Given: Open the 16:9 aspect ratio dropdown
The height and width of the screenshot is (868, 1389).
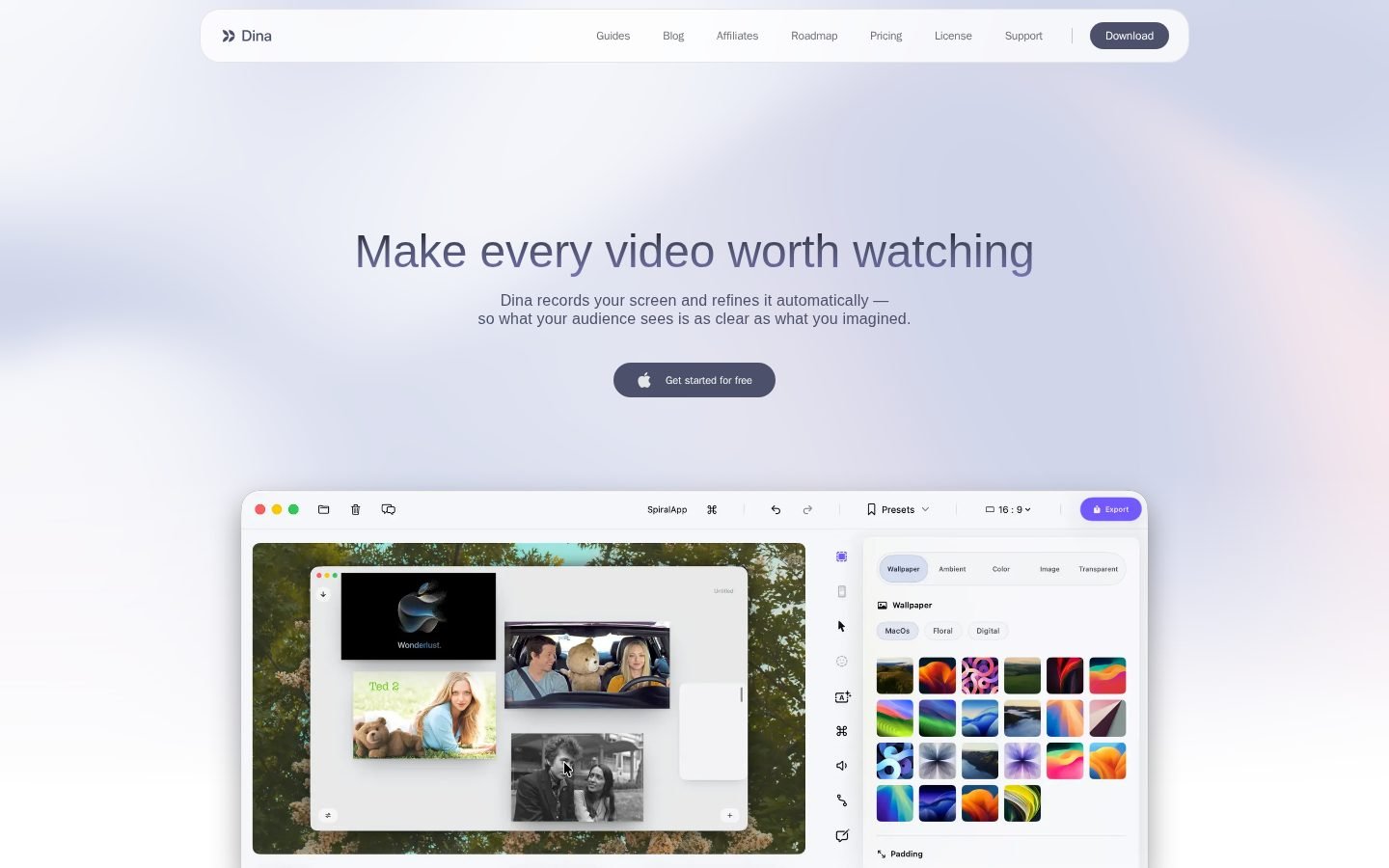Looking at the screenshot, I should [x=1008, y=509].
